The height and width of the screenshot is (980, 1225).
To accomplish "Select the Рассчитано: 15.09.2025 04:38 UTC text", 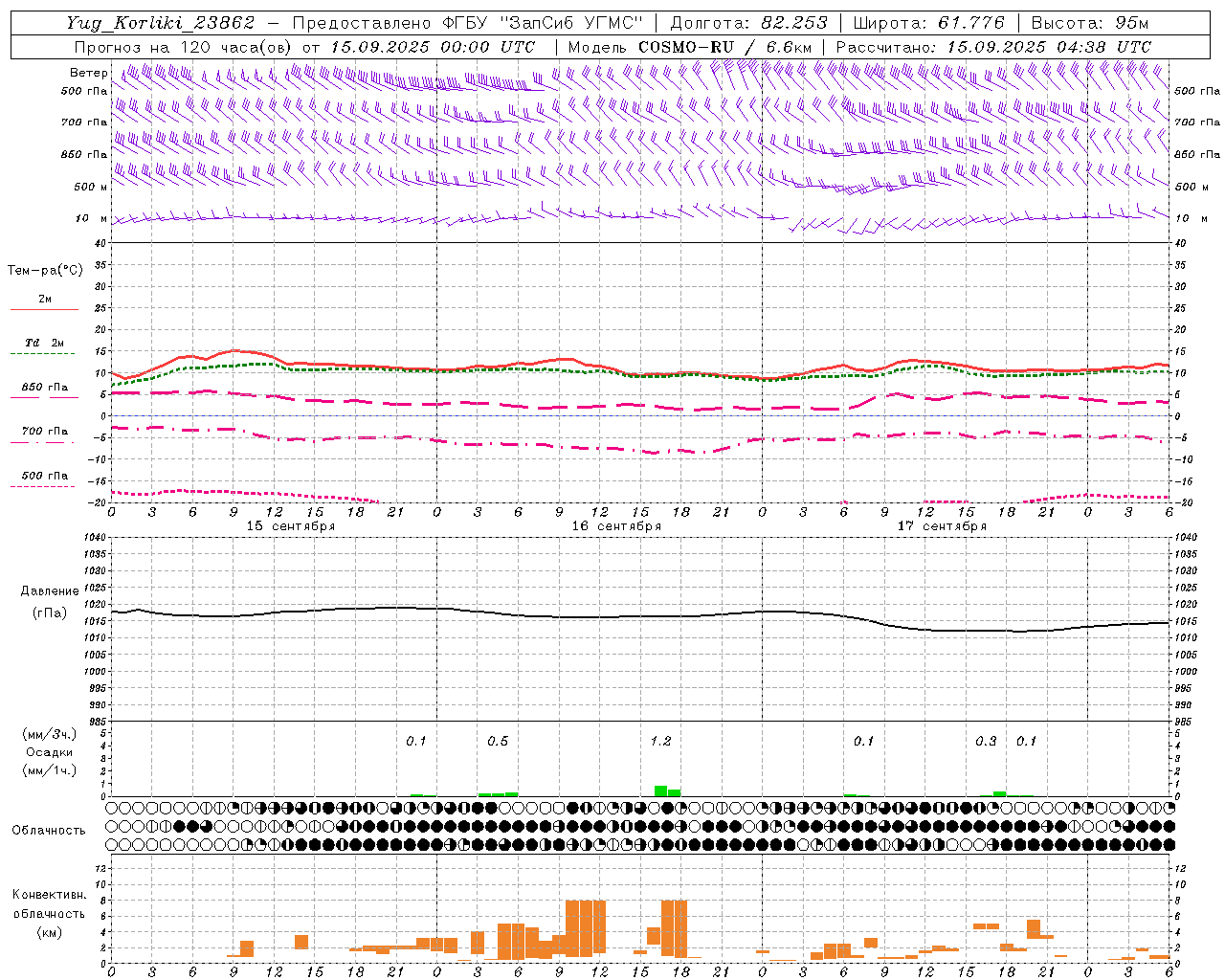I will tap(993, 47).
